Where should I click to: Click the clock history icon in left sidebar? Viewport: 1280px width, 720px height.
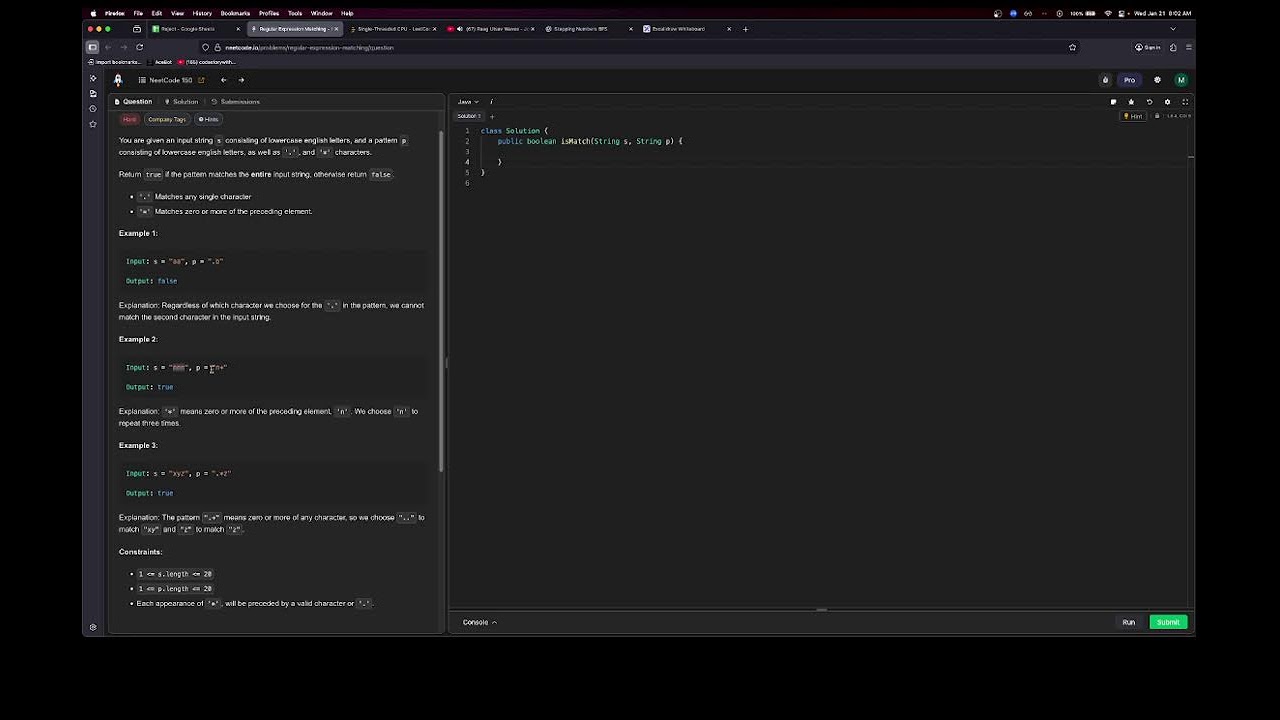(93, 109)
